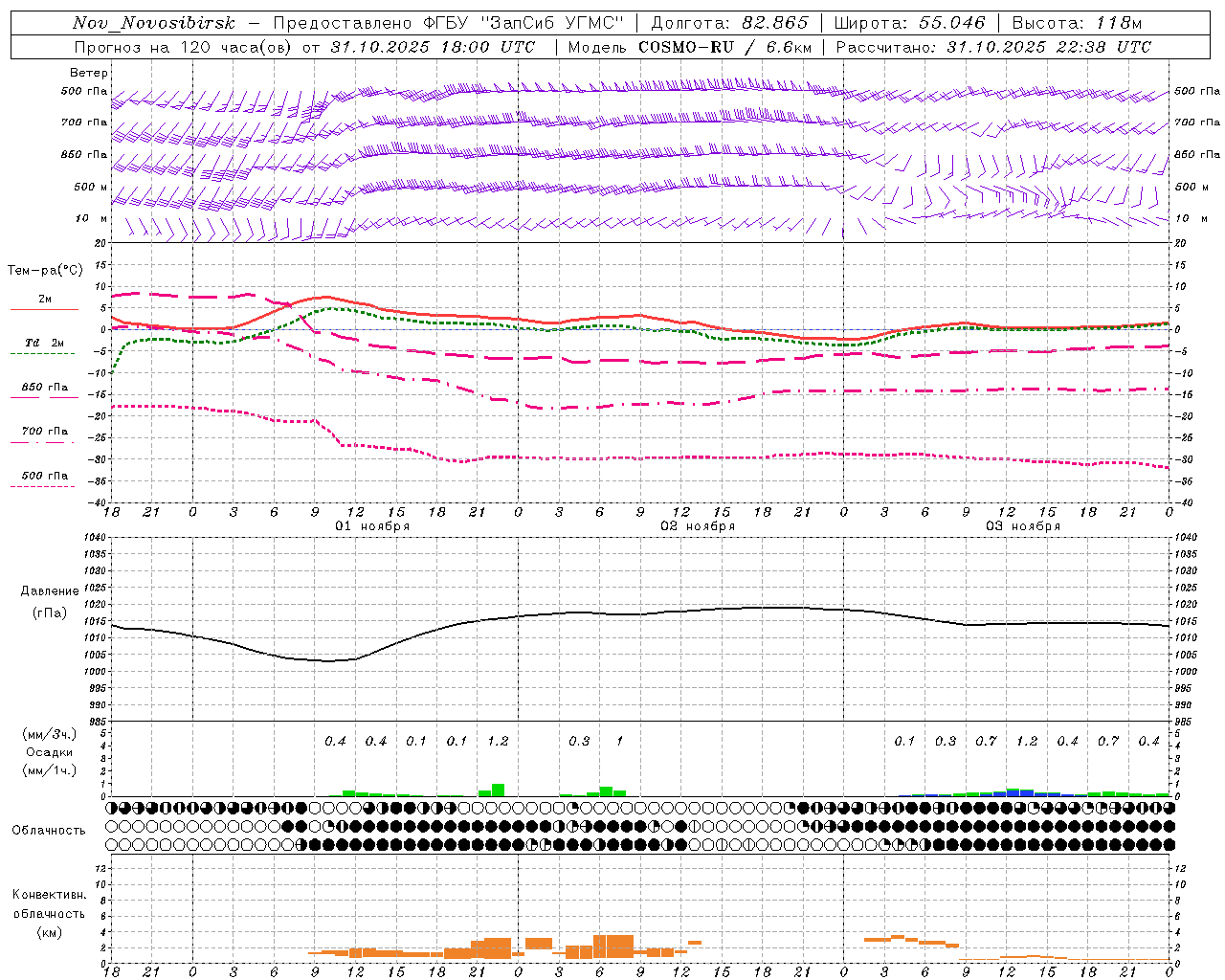Click the precipitation amount value '1'
This screenshot has width=1225, height=980.
(619, 741)
